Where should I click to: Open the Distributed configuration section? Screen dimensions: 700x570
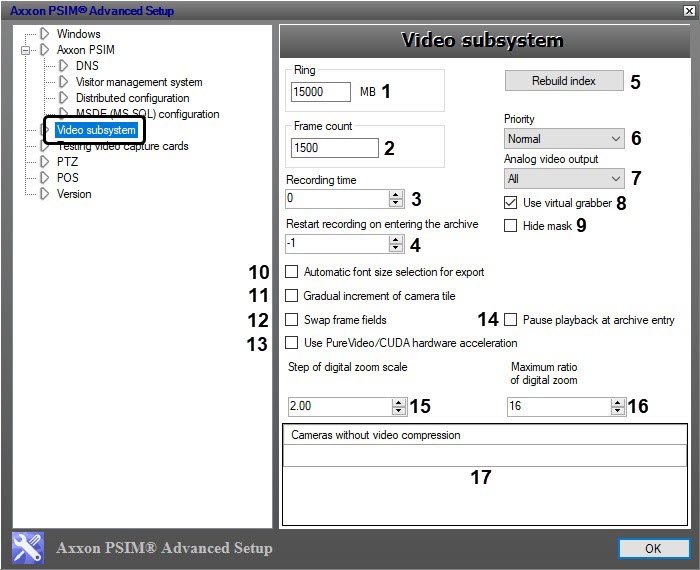coord(132,98)
